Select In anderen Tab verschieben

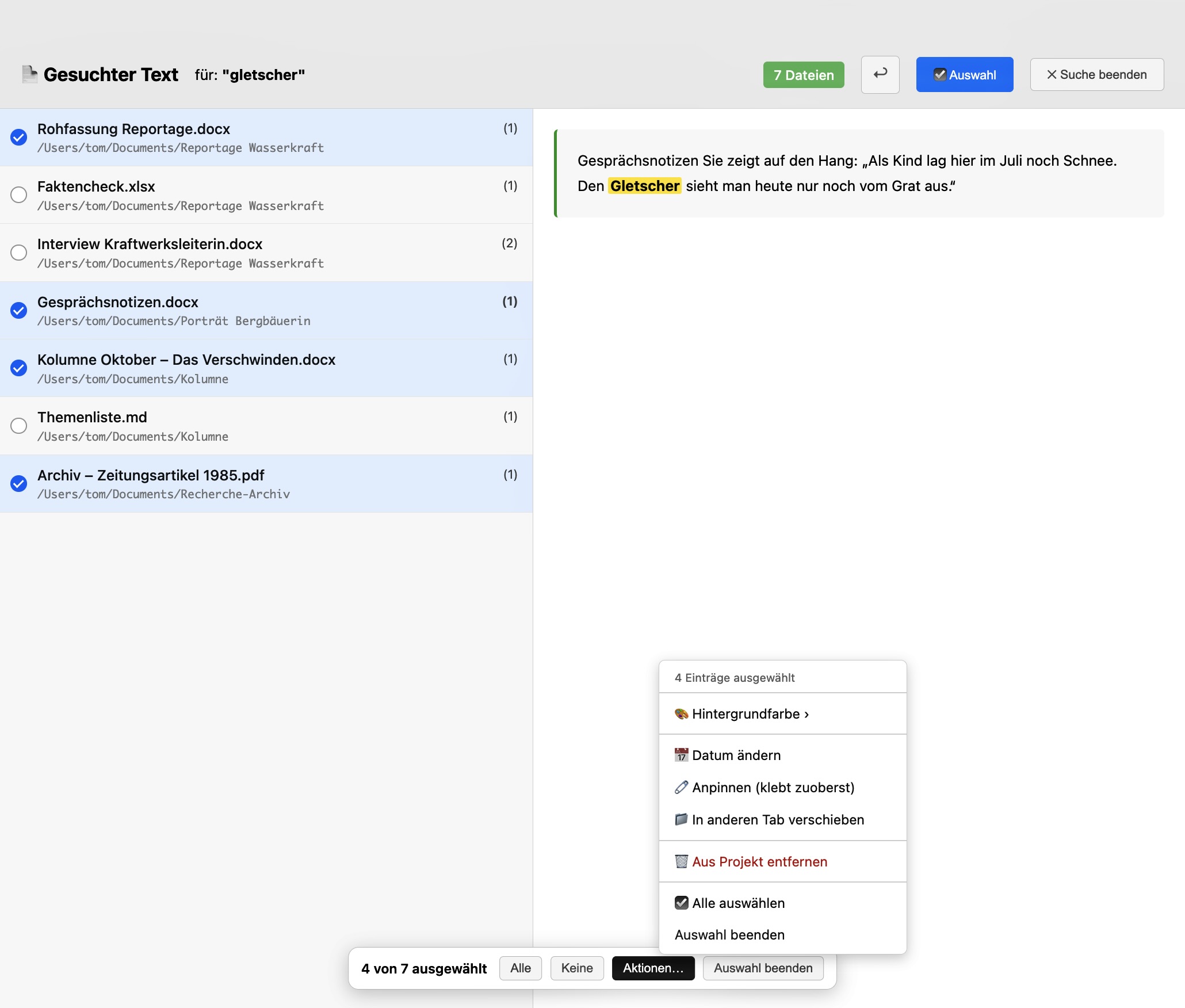(x=783, y=820)
